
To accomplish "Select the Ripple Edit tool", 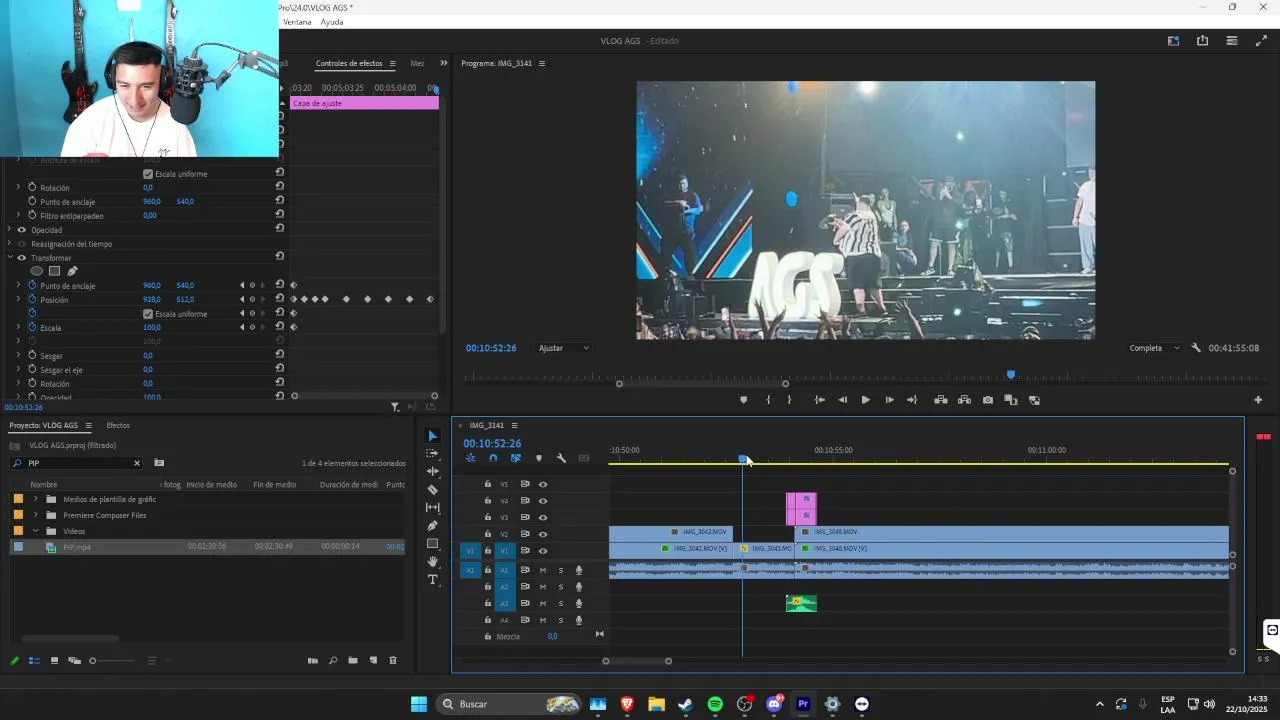I will [x=432, y=471].
